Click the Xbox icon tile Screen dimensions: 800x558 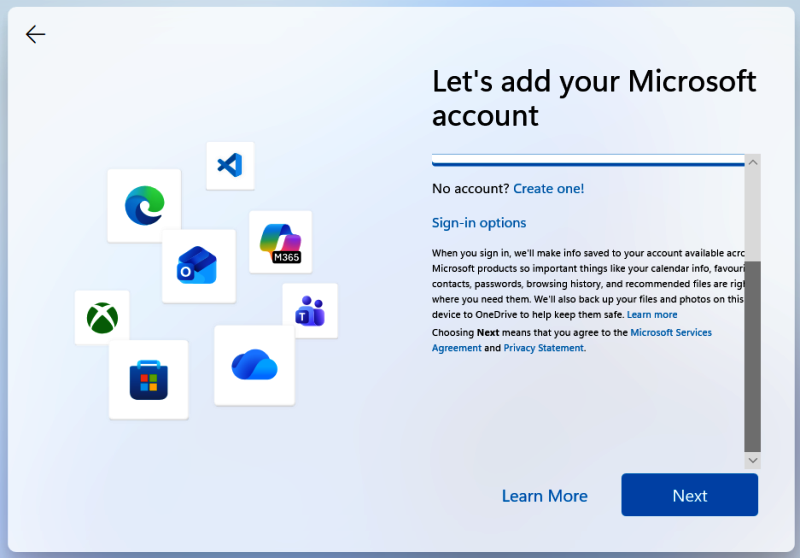tap(102, 318)
